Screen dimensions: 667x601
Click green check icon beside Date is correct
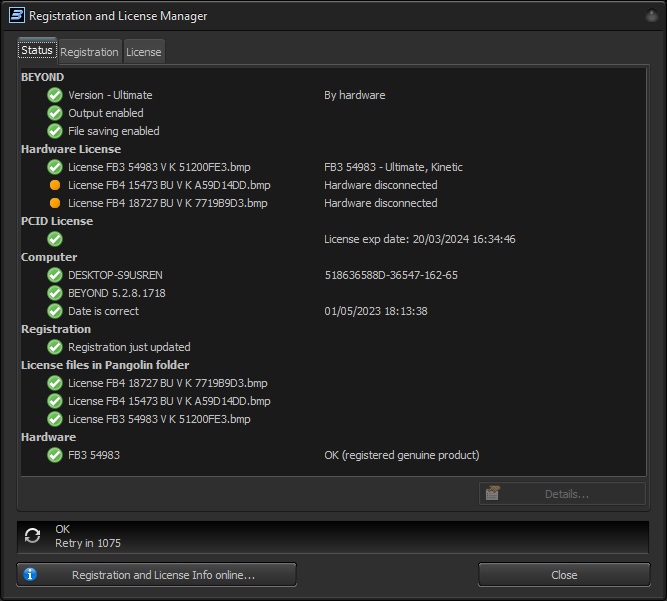point(55,311)
